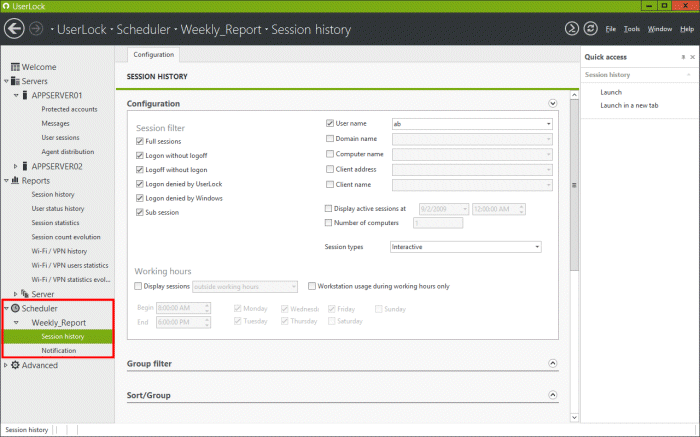Click Launch in a new tab

click(628, 105)
